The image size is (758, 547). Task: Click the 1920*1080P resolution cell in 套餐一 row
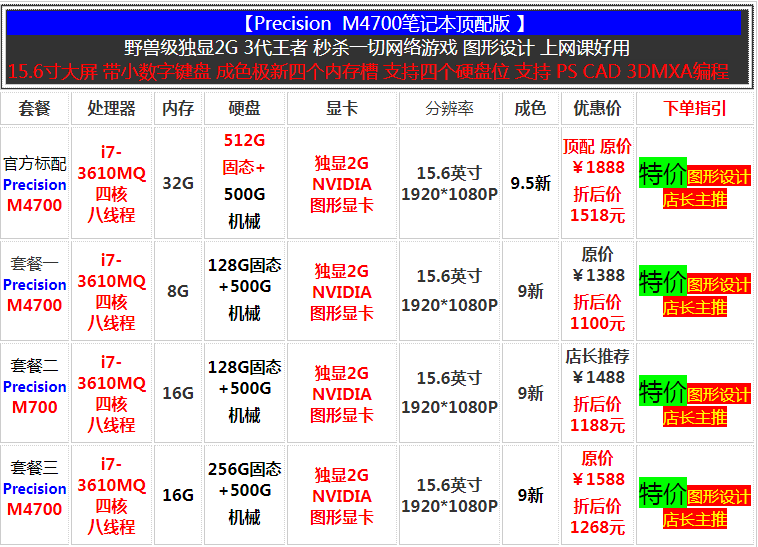450,291
